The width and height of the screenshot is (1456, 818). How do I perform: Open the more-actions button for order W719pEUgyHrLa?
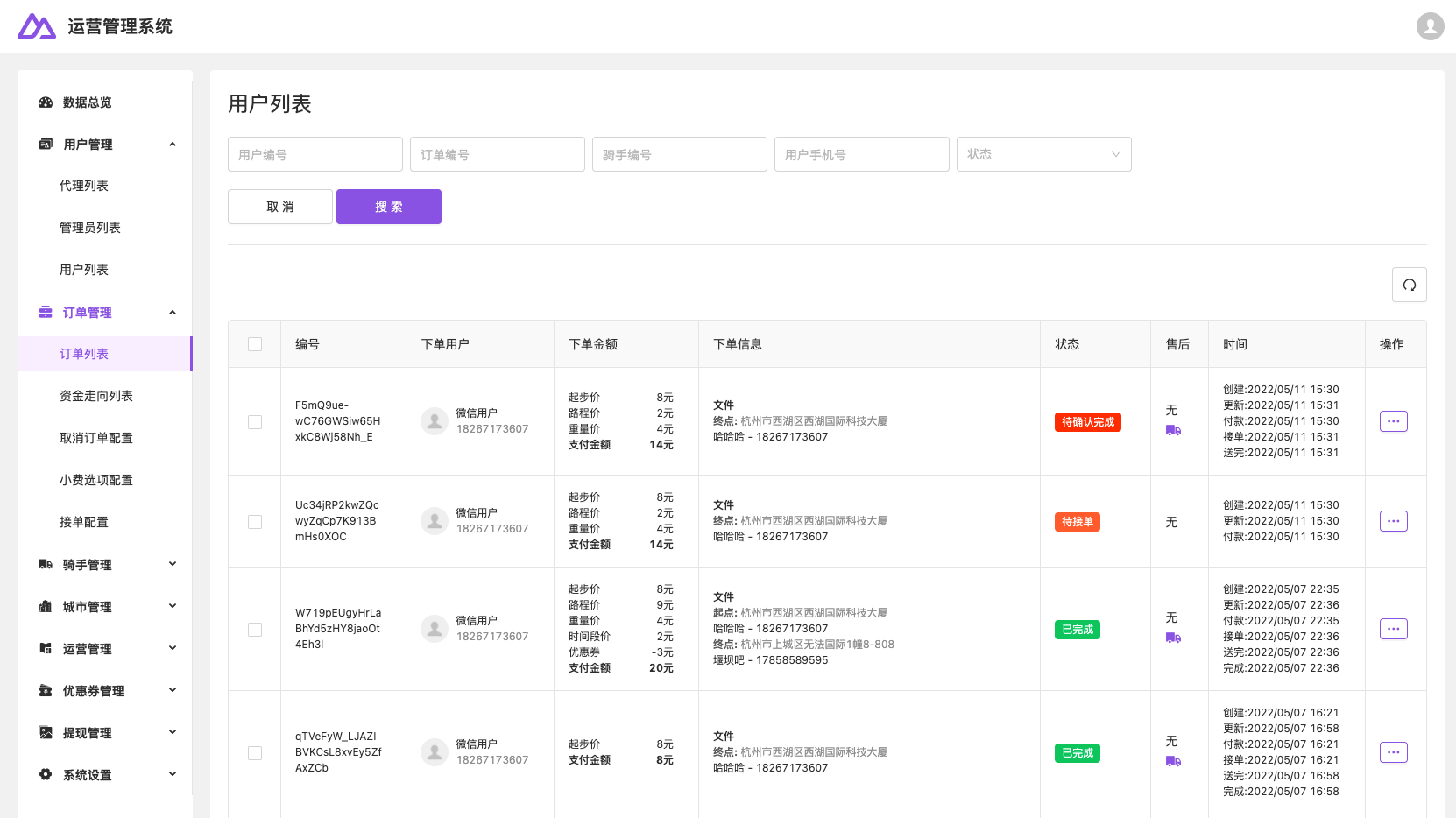1394,629
